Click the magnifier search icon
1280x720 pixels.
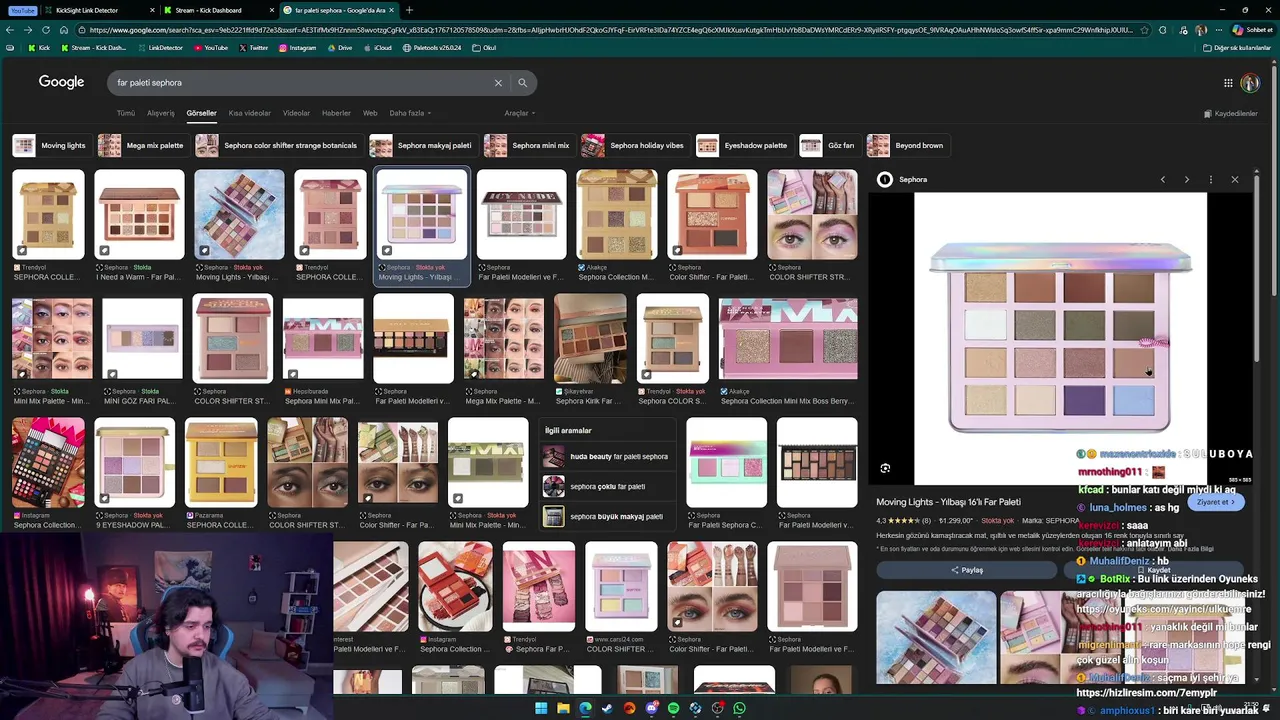pos(522,83)
